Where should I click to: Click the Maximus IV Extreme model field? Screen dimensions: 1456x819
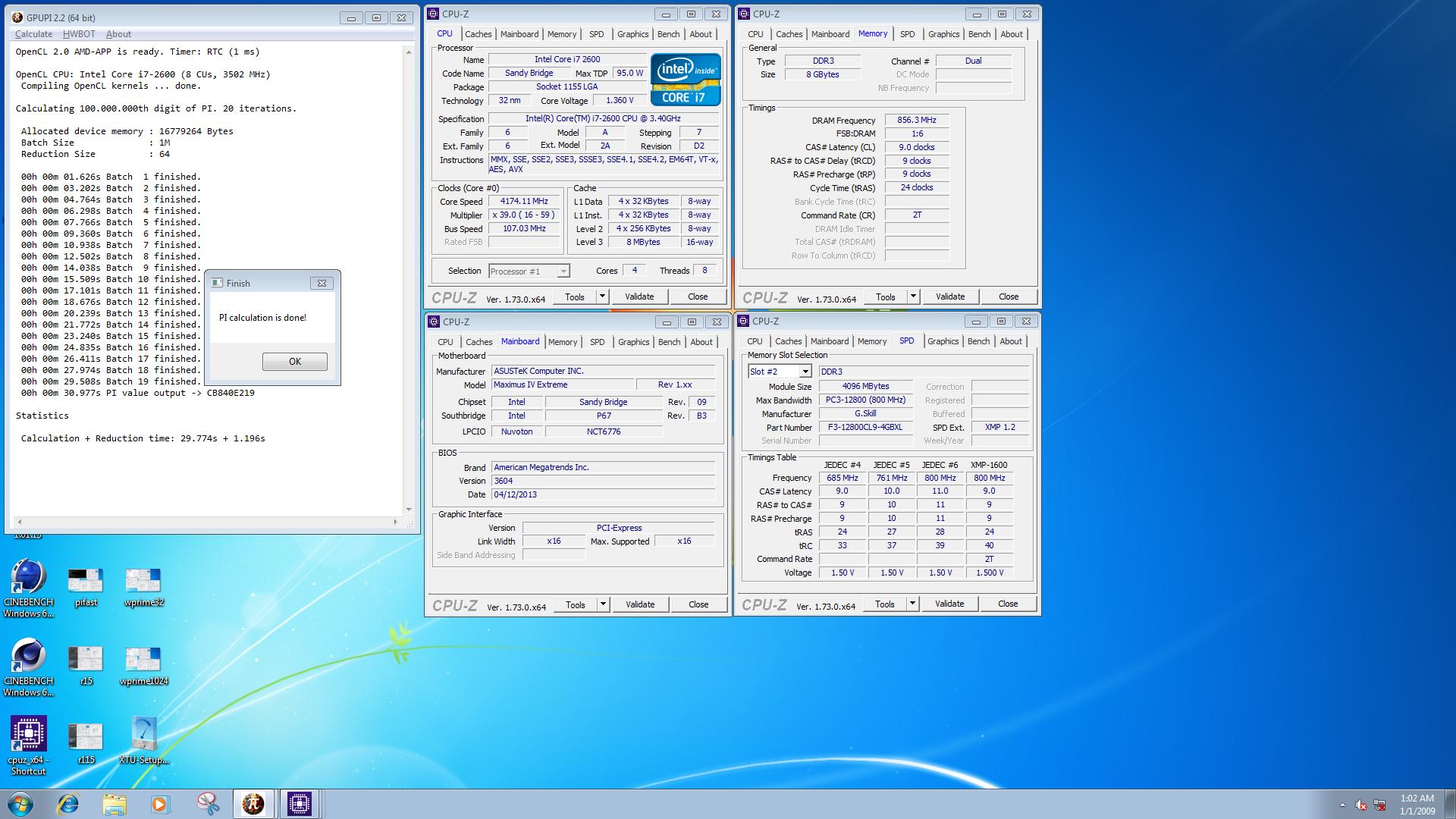pos(562,385)
